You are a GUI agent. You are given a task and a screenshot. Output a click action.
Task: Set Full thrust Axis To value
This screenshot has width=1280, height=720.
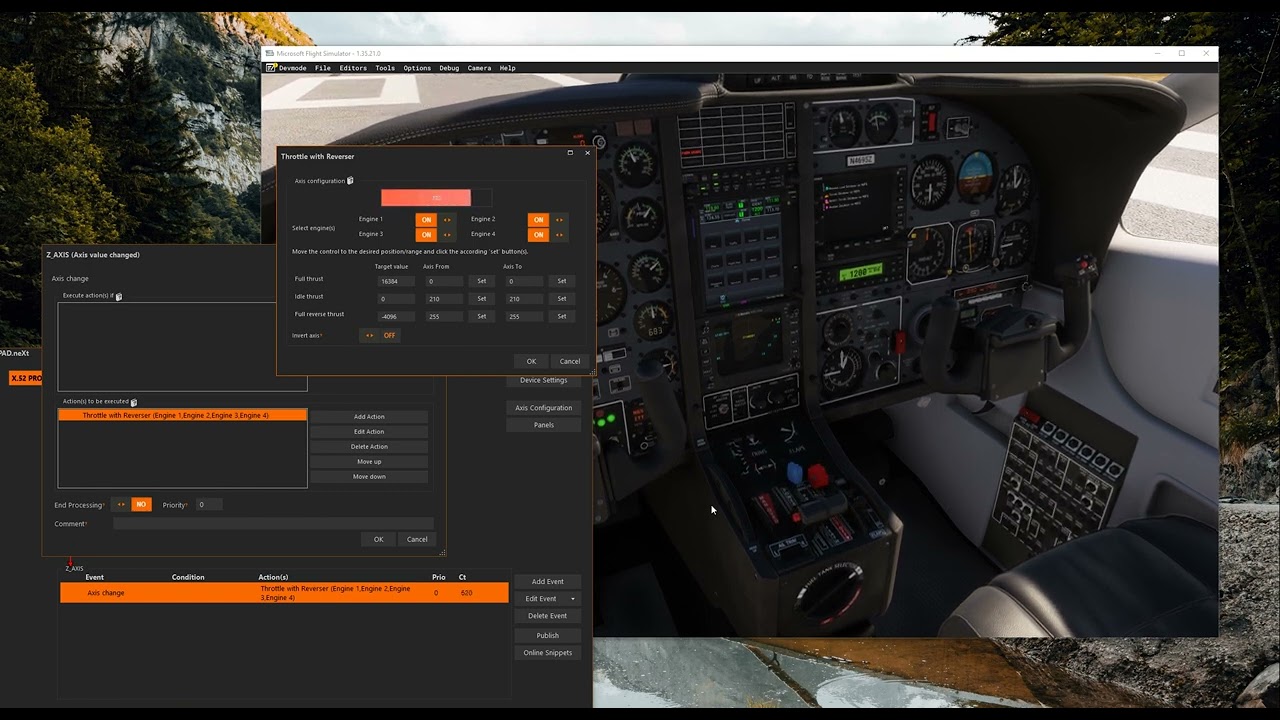pos(562,281)
